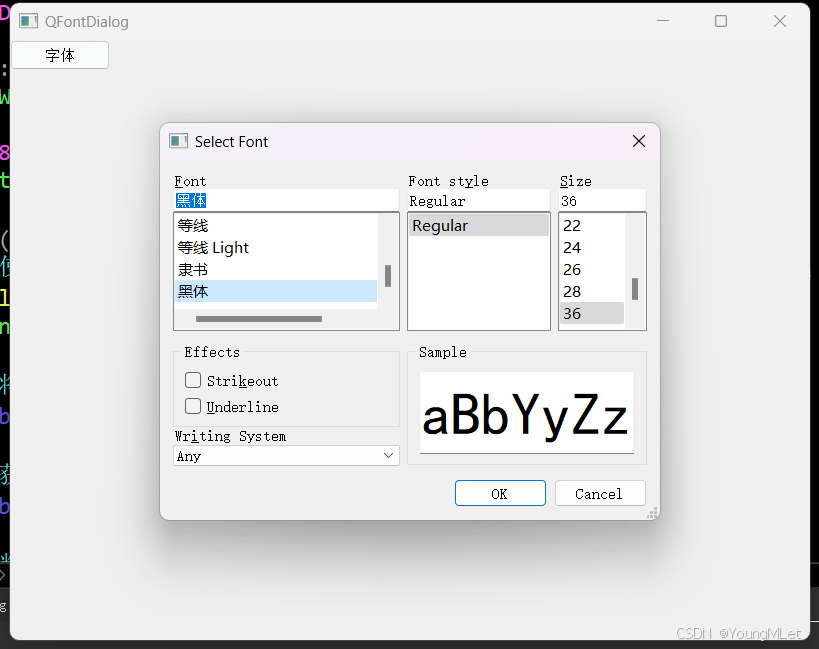Select size 28 in list
This screenshot has width=819, height=649.
point(592,291)
